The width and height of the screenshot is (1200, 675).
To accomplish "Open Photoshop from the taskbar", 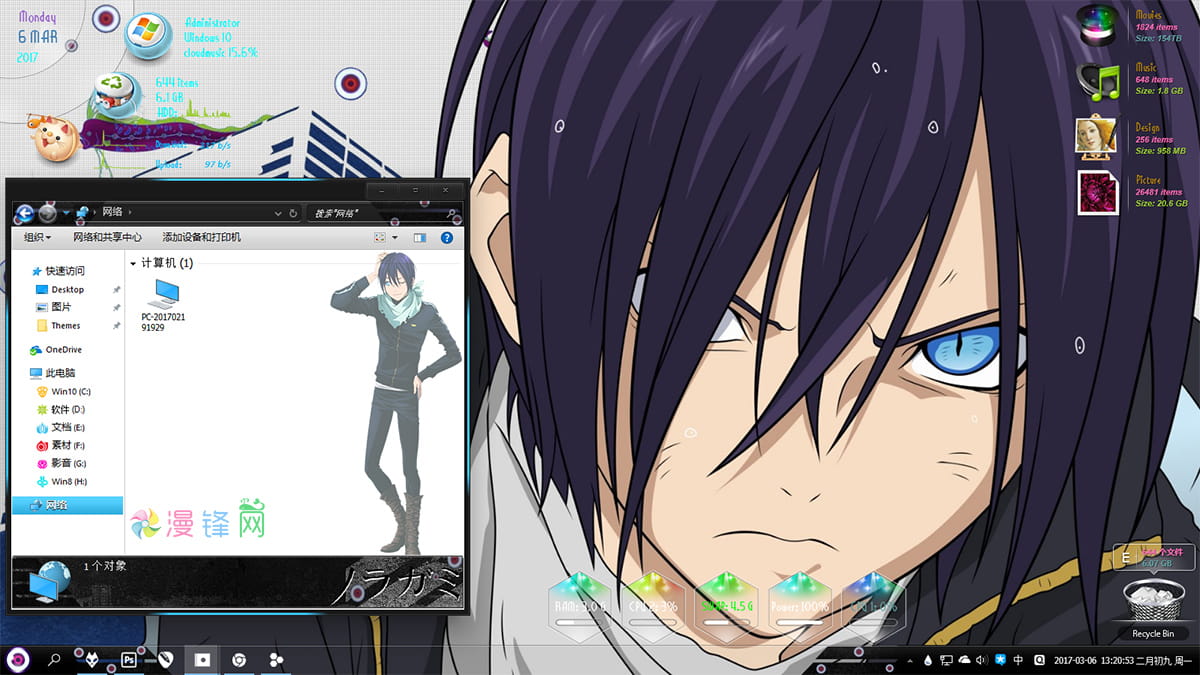I will point(129,660).
